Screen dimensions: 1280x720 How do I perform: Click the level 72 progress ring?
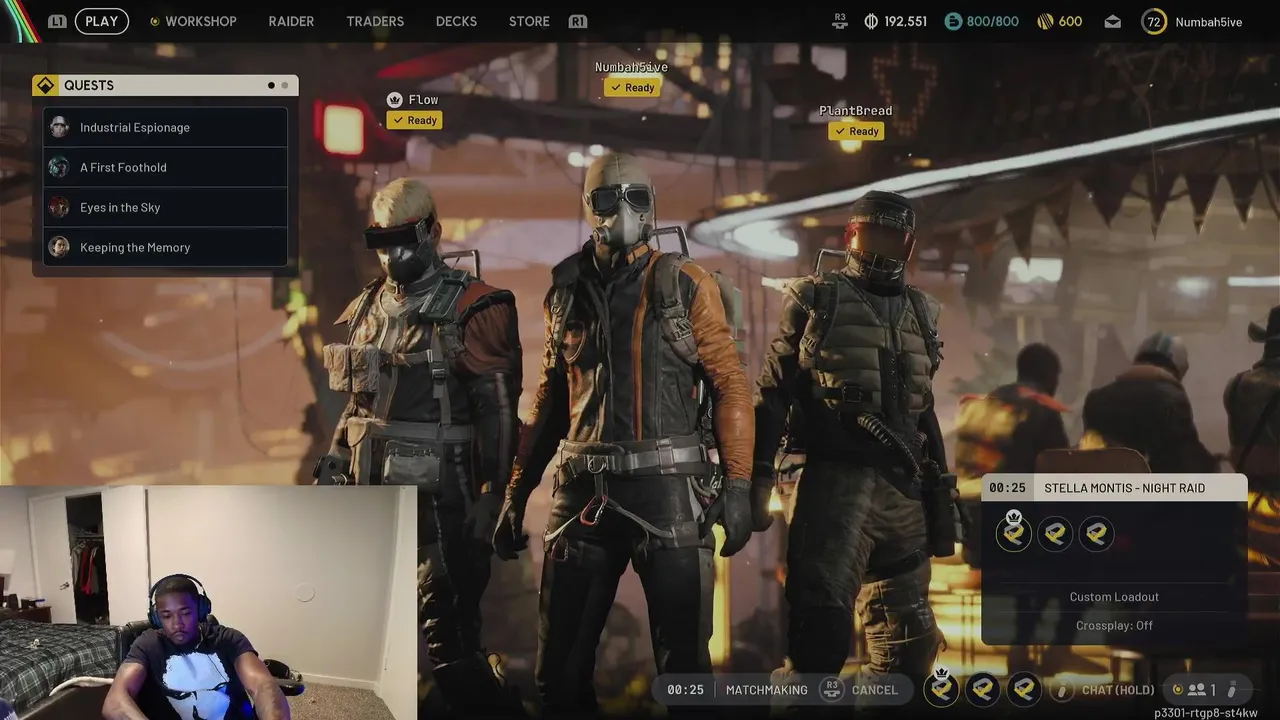1154,21
